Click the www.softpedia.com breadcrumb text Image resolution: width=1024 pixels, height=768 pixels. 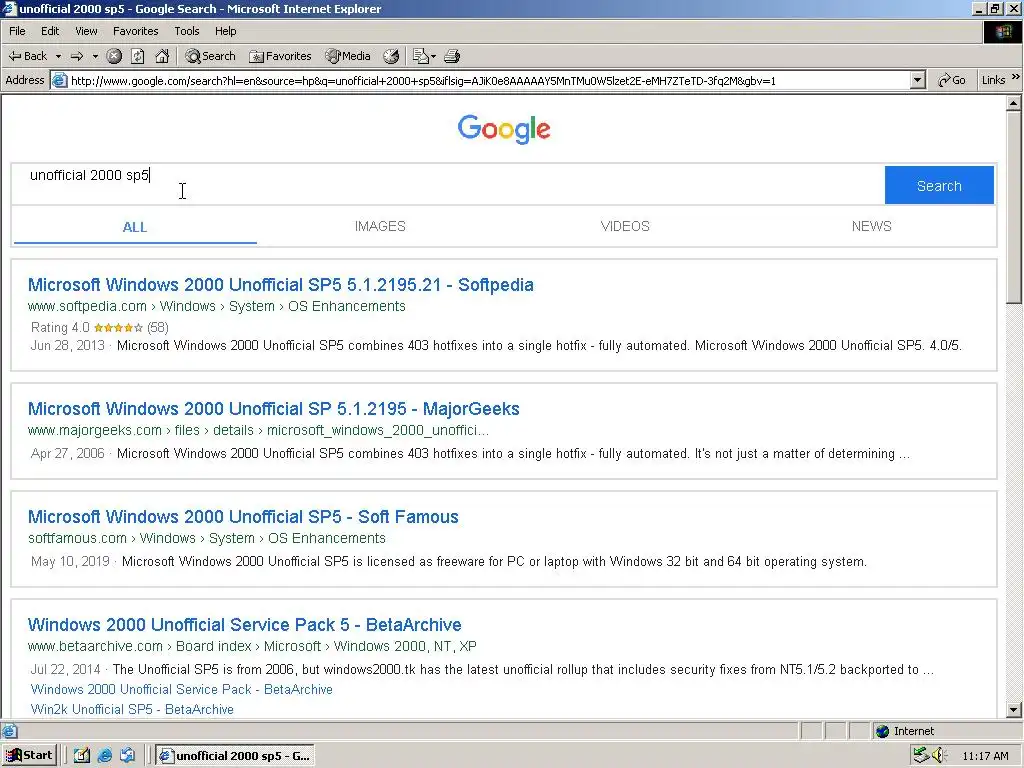pos(87,306)
